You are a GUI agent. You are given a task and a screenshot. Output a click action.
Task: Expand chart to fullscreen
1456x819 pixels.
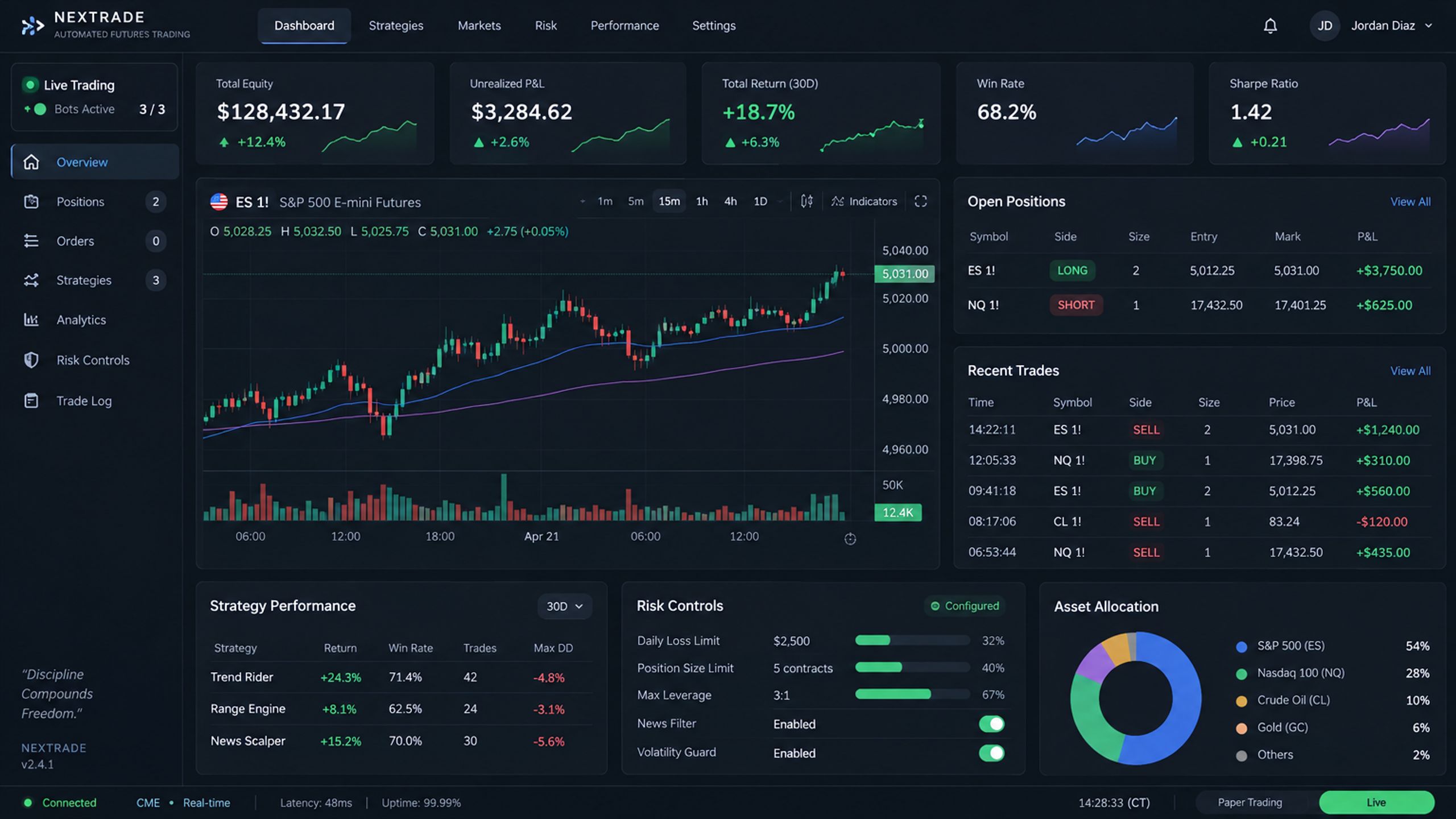point(921,201)
